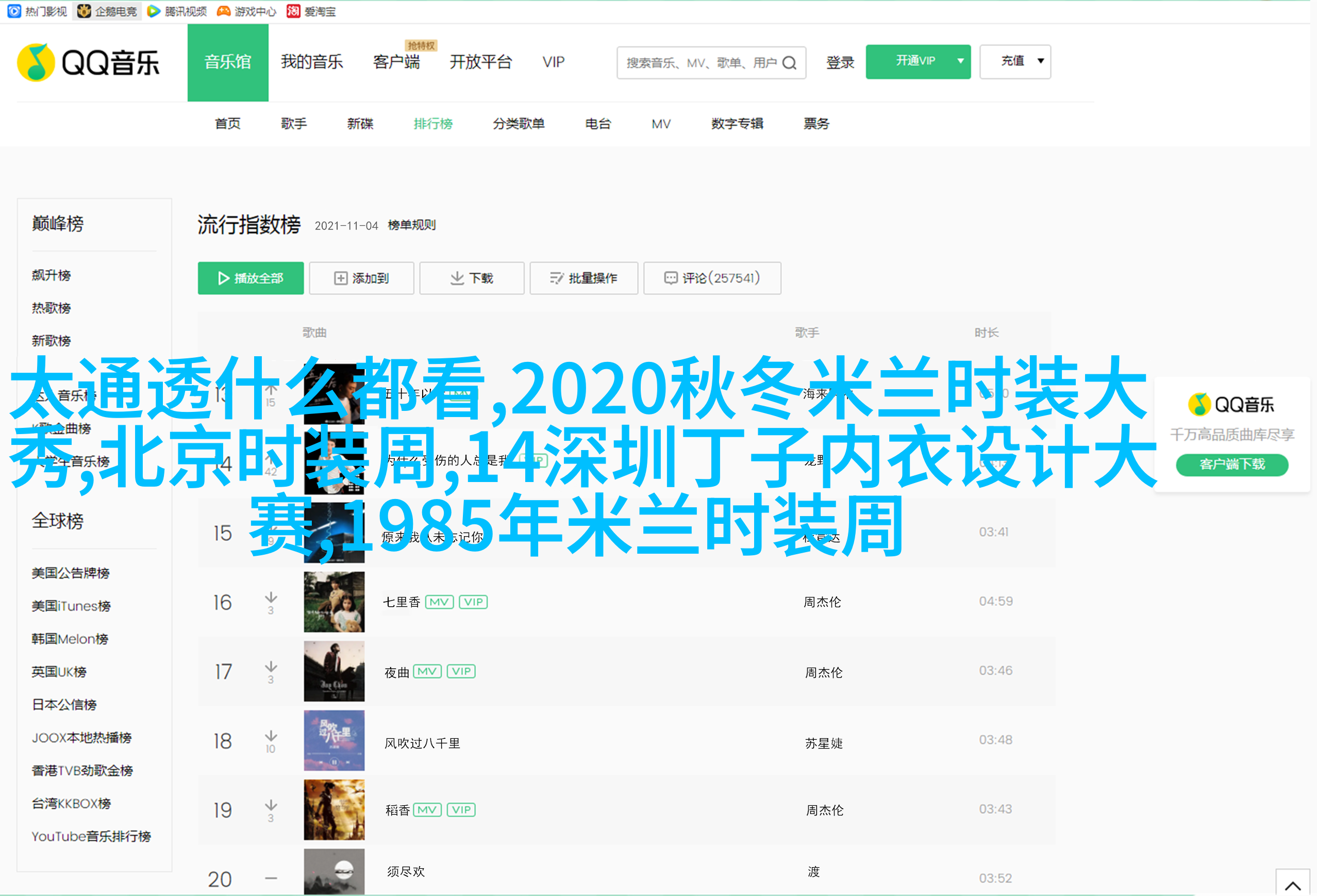This screenshot has height=896, width=1317.
Task: Click the 登录 link
Action: point(840,62)
